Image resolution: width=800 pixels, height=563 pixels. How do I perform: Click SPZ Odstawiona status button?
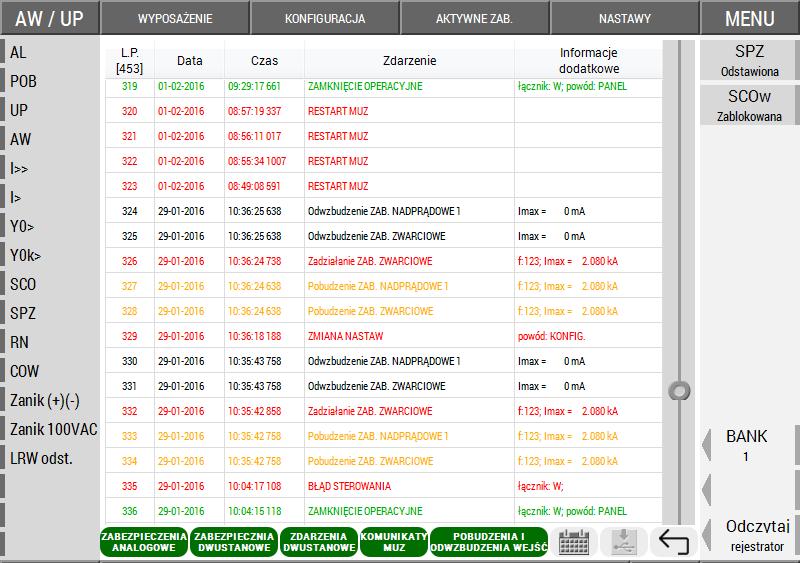pyautogui.click(x=749, y=60)
